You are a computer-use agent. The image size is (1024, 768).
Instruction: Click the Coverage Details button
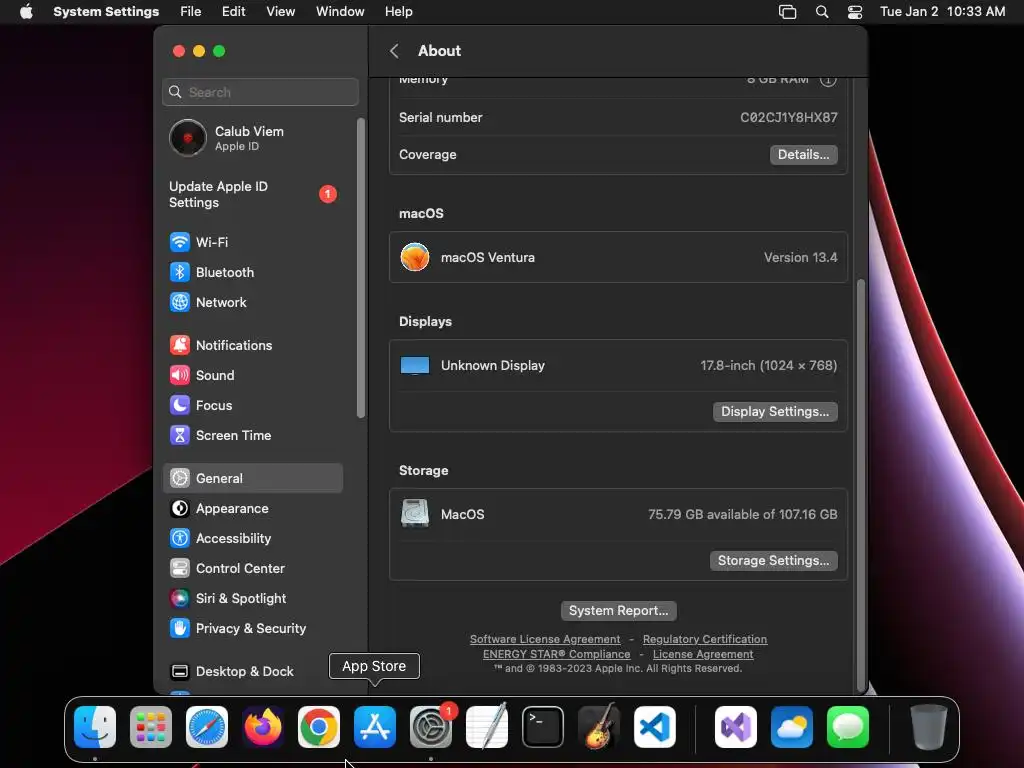click(803, 155)
